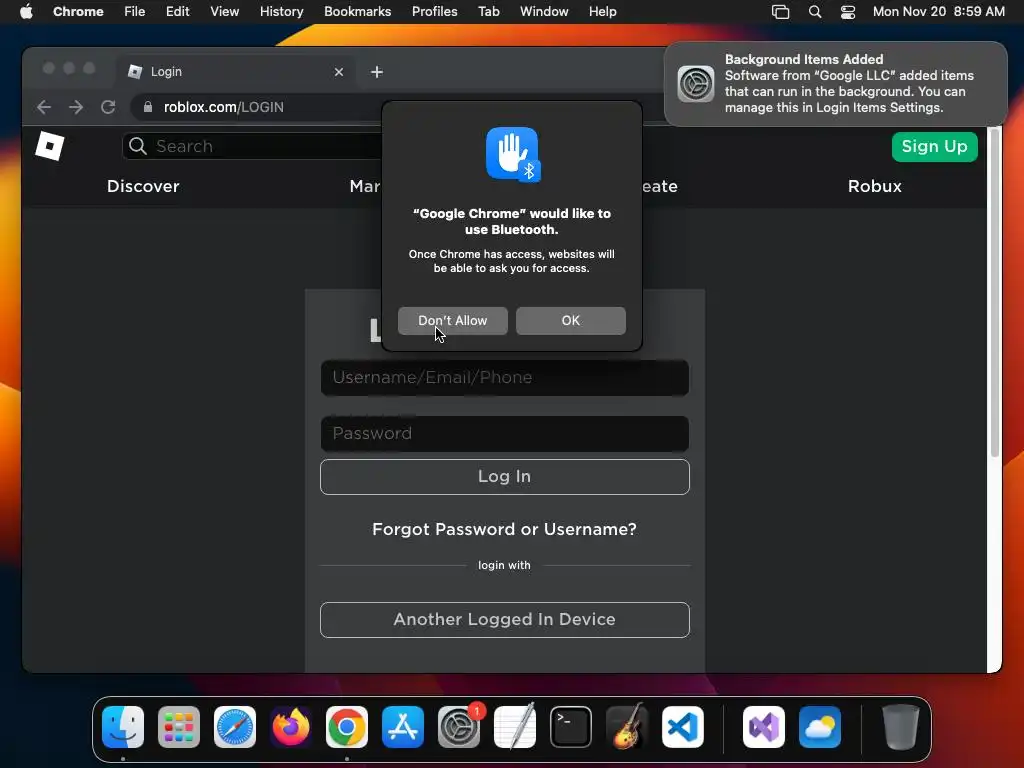Screen dimensions: 1024x768
Task: Reload the roblox.com page
Action: pyautogui.click(x=108, y=107)
